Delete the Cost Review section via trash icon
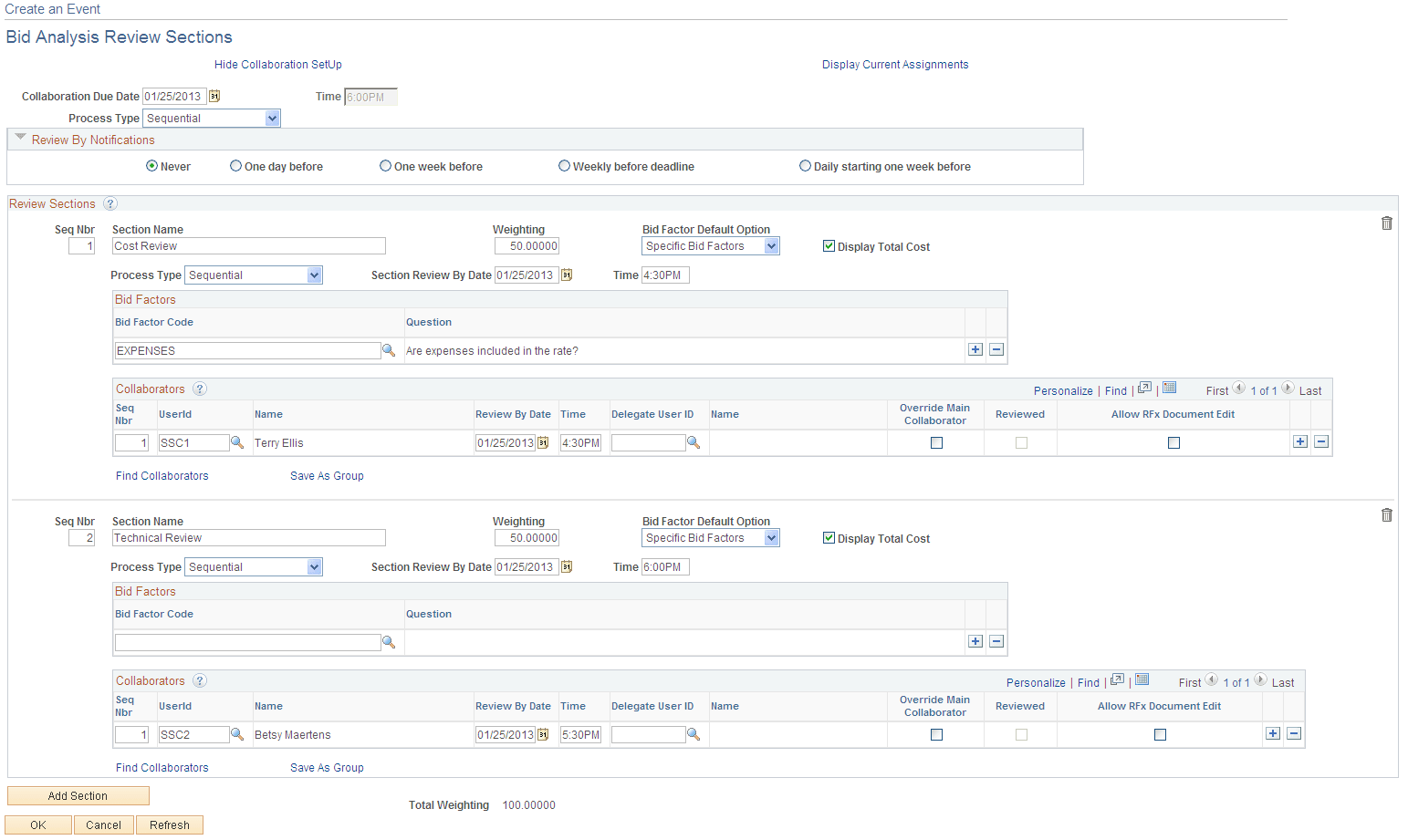1408x840 pixels. tap(1387, 223)
